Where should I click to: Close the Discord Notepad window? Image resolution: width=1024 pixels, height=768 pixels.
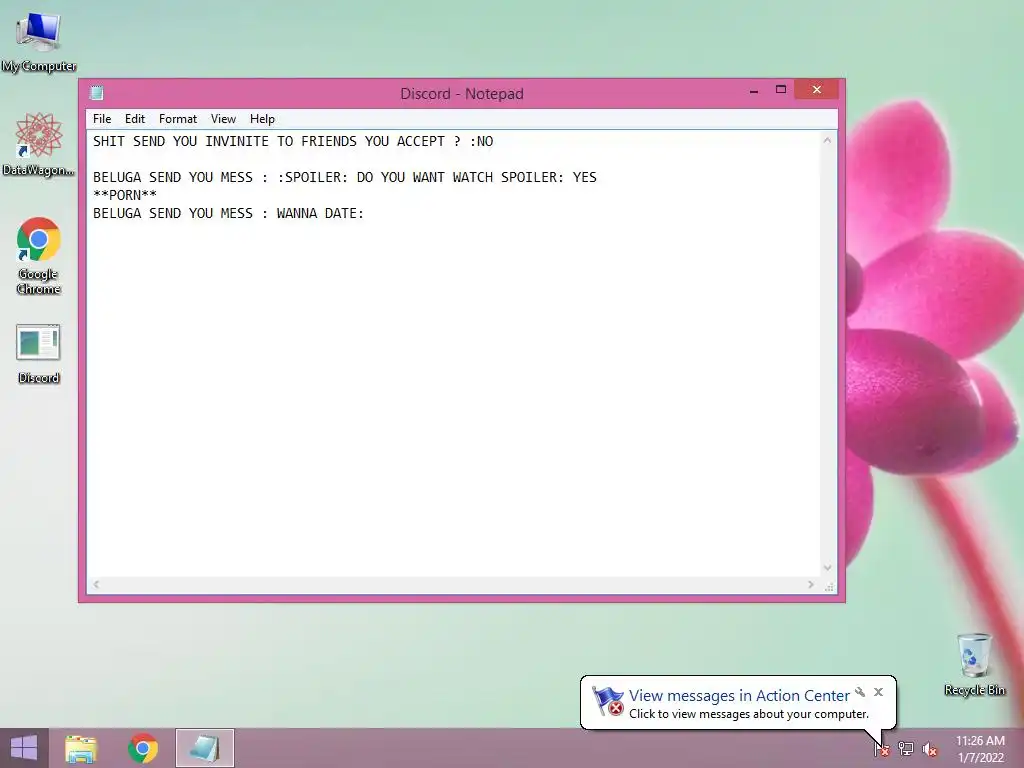[x=816, y=89]
